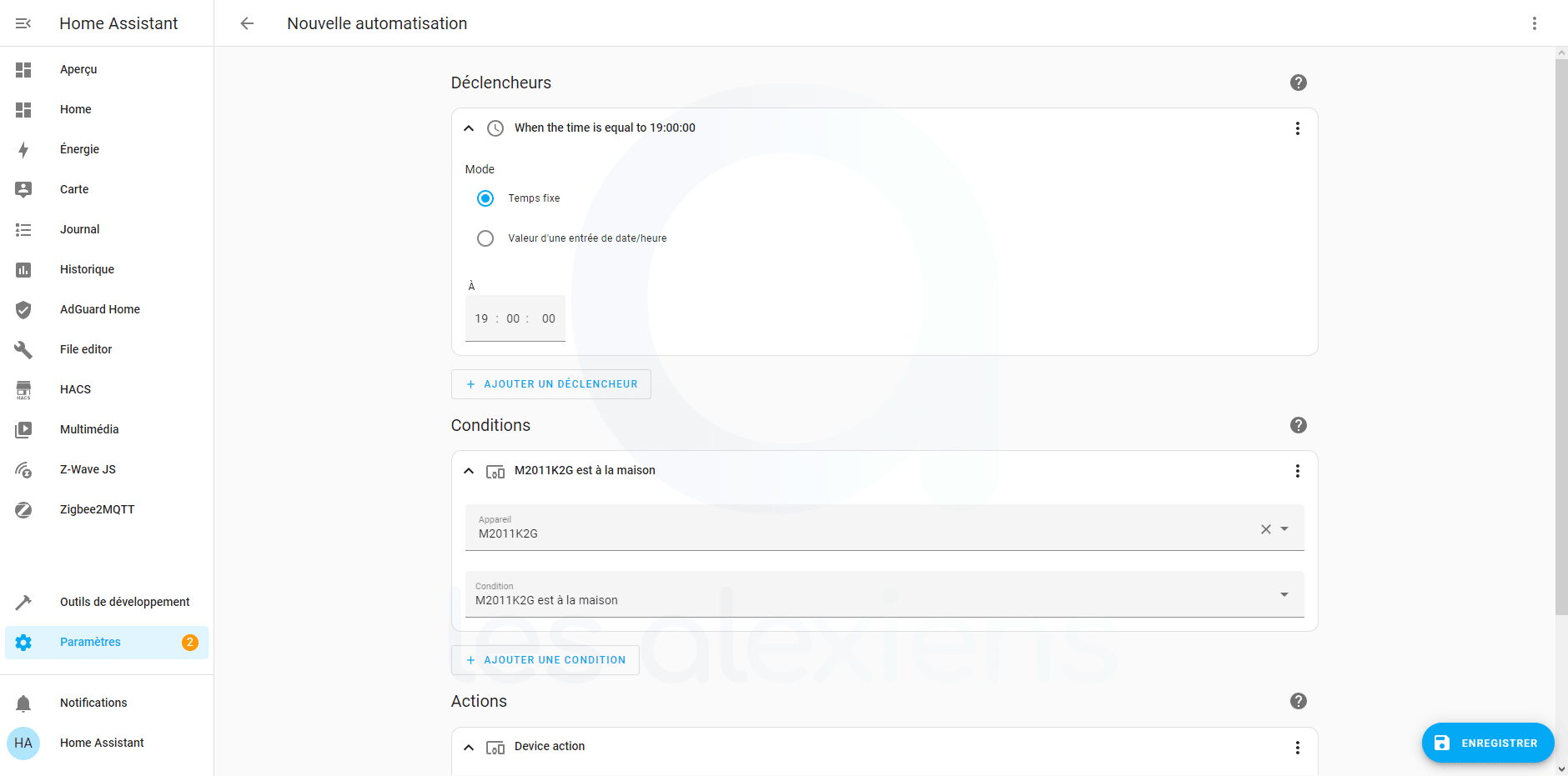1568x776 pixels.
Task: Open help for Conditions section
Action: [x=1298, y=425]
